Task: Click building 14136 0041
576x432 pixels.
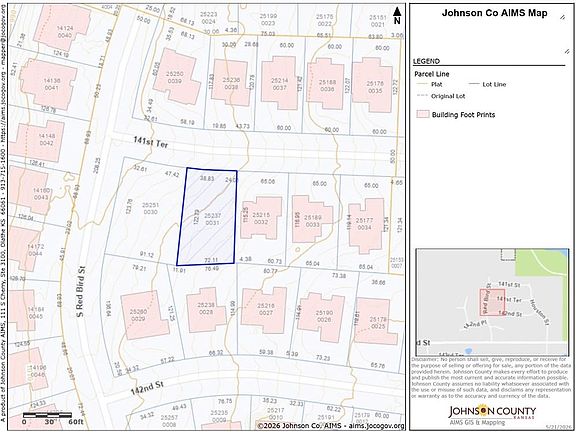Action: click(x=48, y=84)
